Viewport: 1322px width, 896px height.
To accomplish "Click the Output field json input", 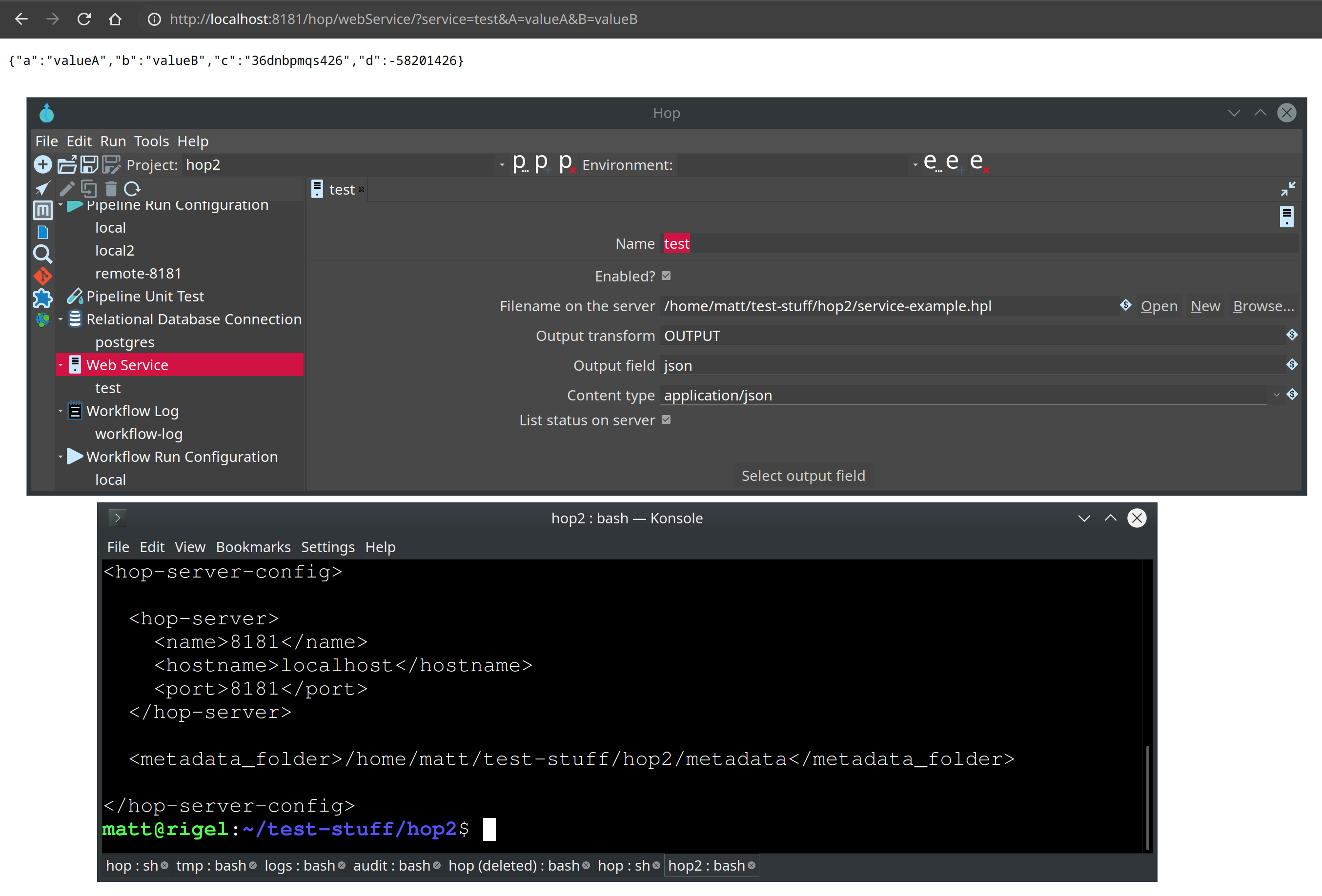I will point(967,365).
